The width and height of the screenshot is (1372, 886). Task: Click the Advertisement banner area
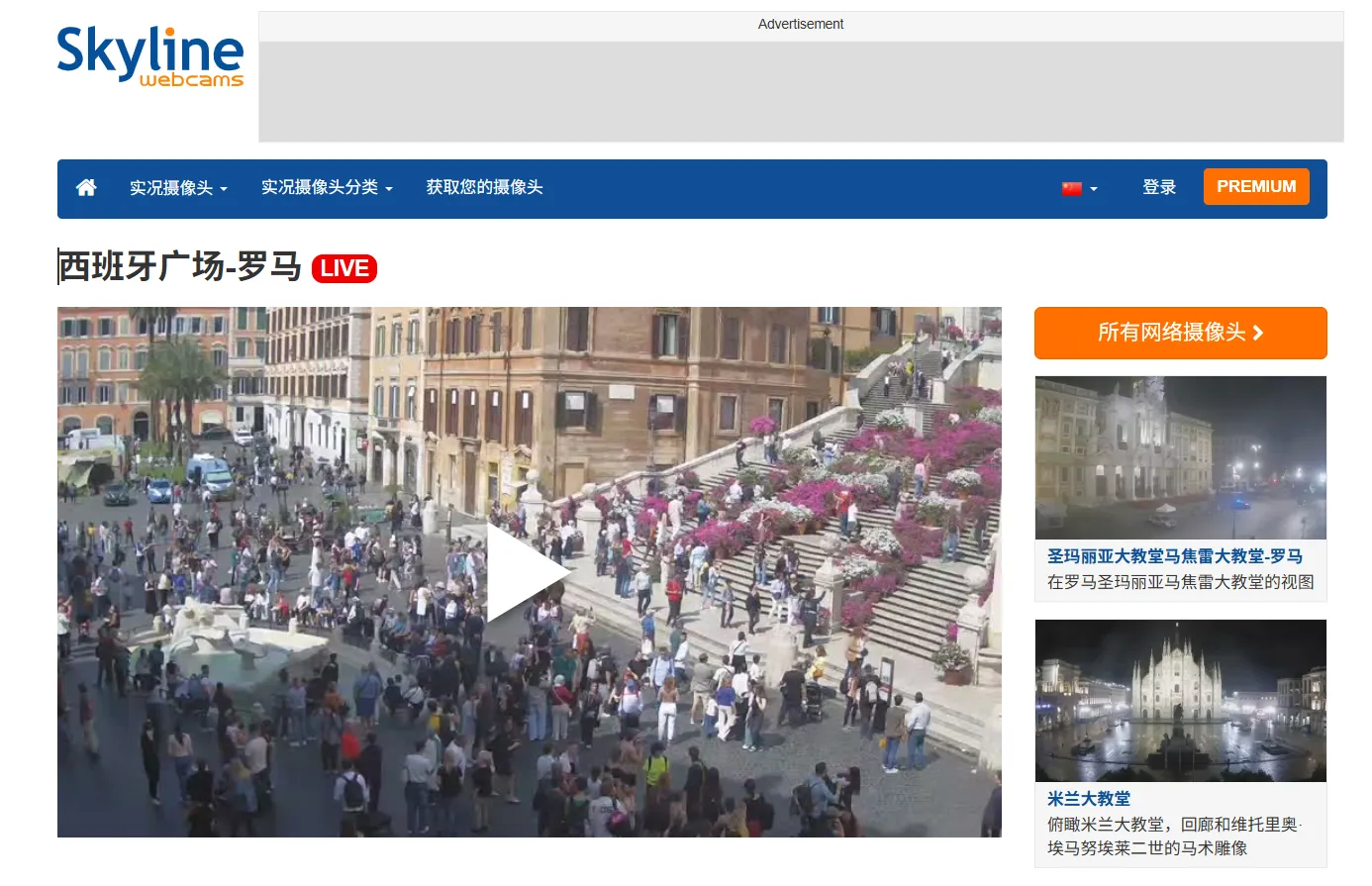pyautogui.click(x=800, y=91)
